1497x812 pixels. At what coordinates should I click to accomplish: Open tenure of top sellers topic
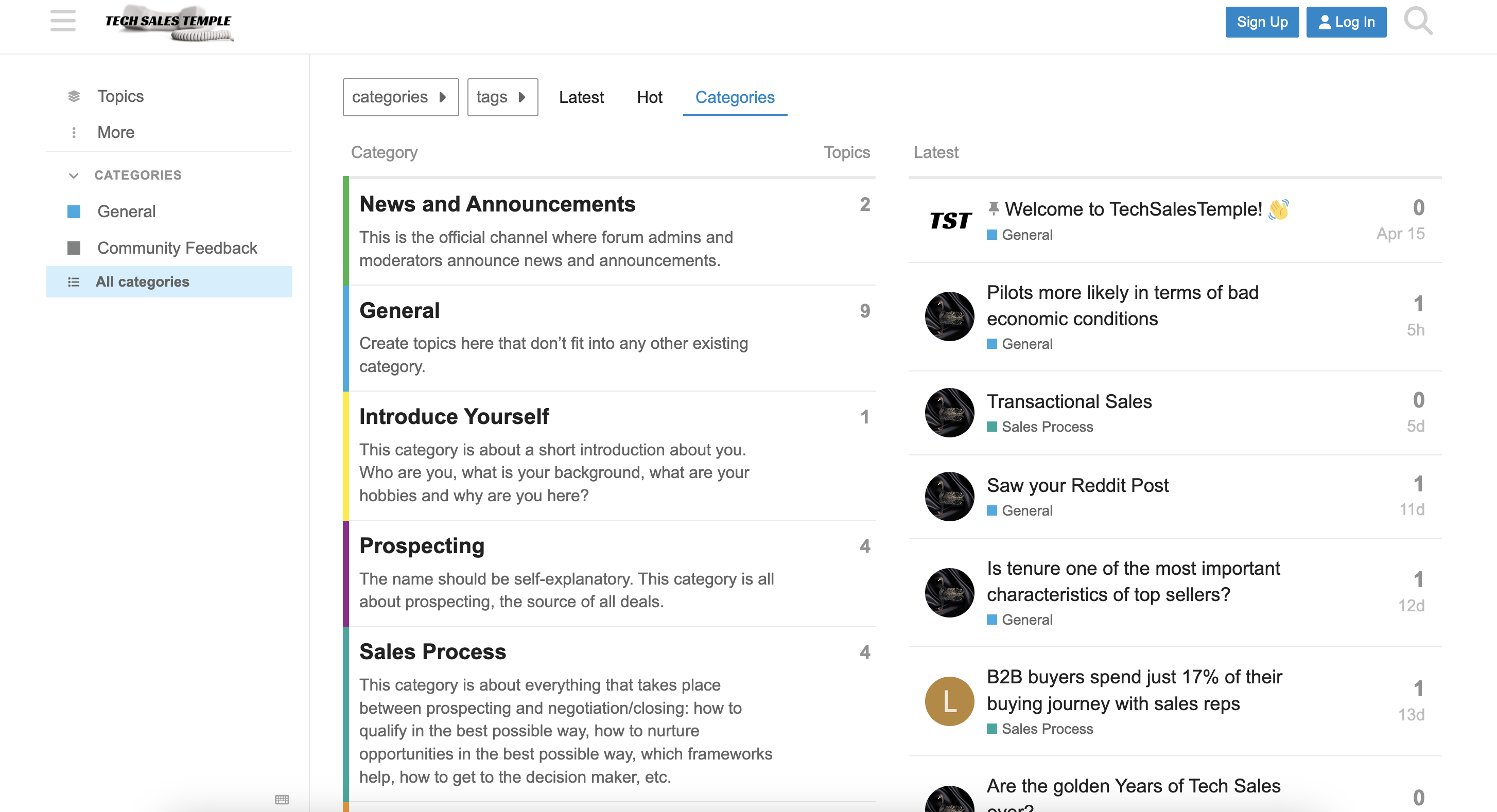coord(1133,581)
